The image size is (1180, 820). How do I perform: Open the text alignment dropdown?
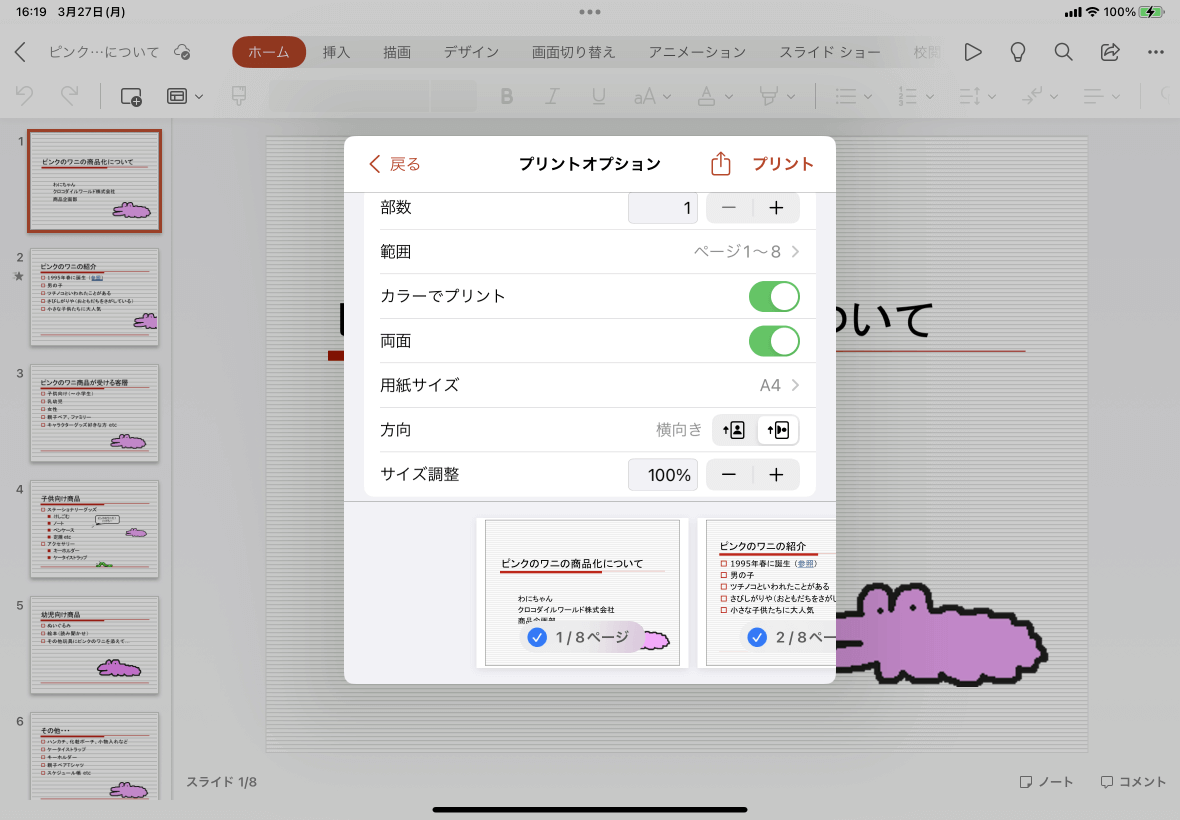click(x=1101, y=96)
